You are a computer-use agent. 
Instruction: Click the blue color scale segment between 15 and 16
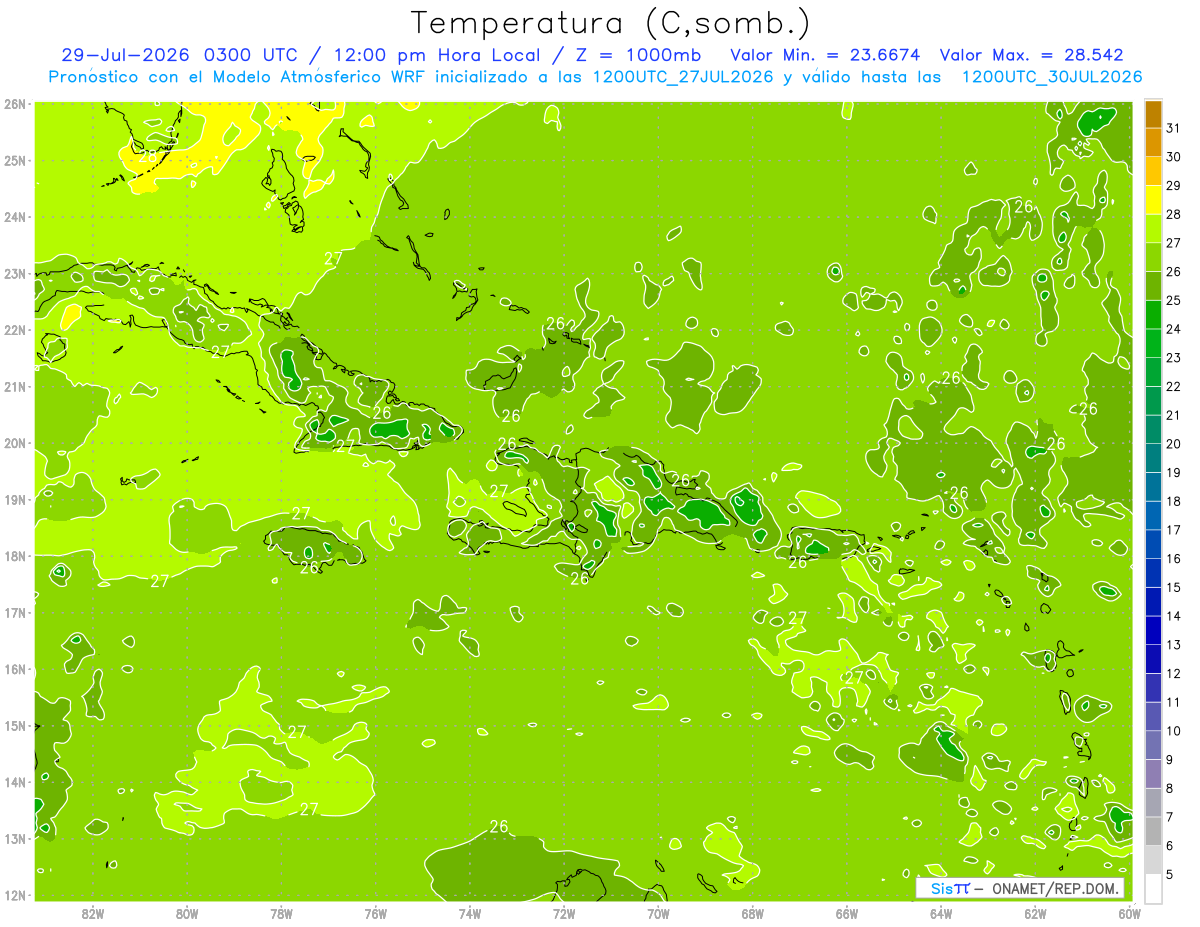1153,573
